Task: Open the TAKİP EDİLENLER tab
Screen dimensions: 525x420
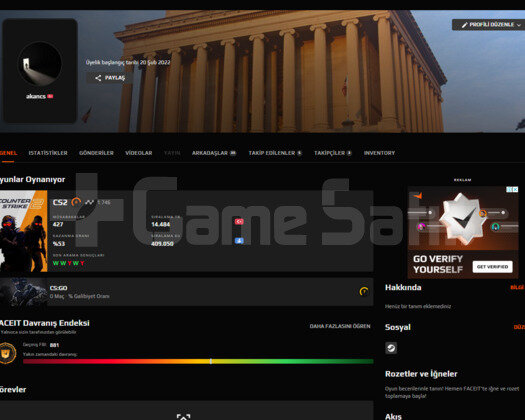Action: 275,153
